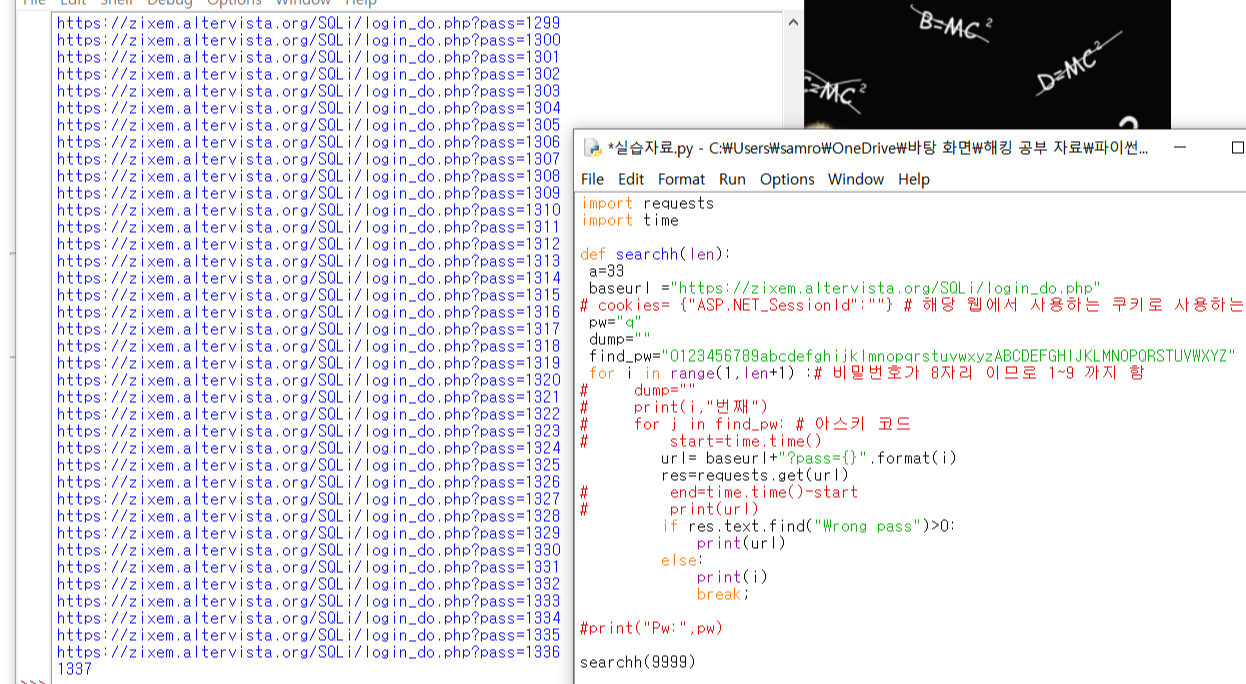Click the Python file icon in the editor title bar

592,149
